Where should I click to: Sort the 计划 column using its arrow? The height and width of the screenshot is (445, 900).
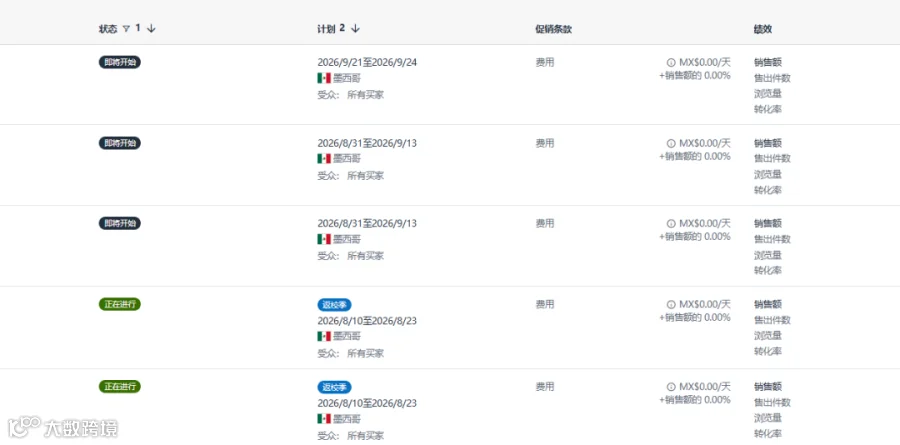click(355, 29)
